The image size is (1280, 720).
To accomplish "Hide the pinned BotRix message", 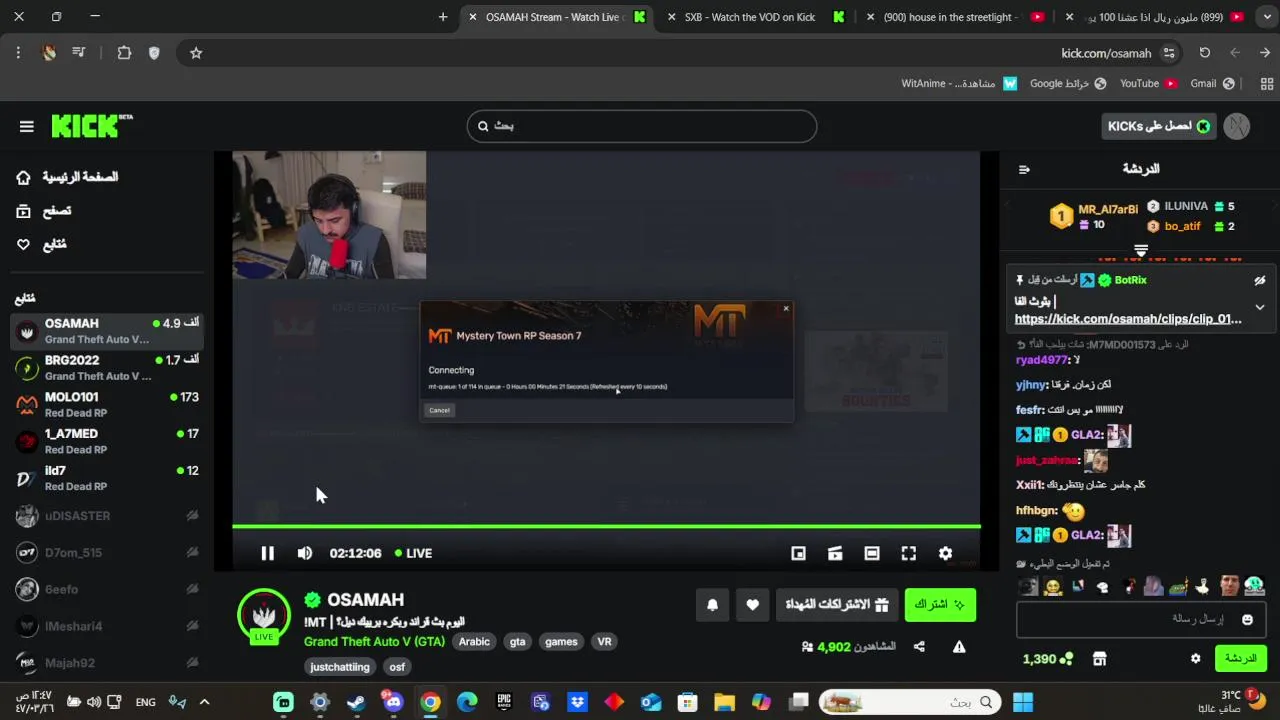I will pyautogui.click(x=1260, y=281).
